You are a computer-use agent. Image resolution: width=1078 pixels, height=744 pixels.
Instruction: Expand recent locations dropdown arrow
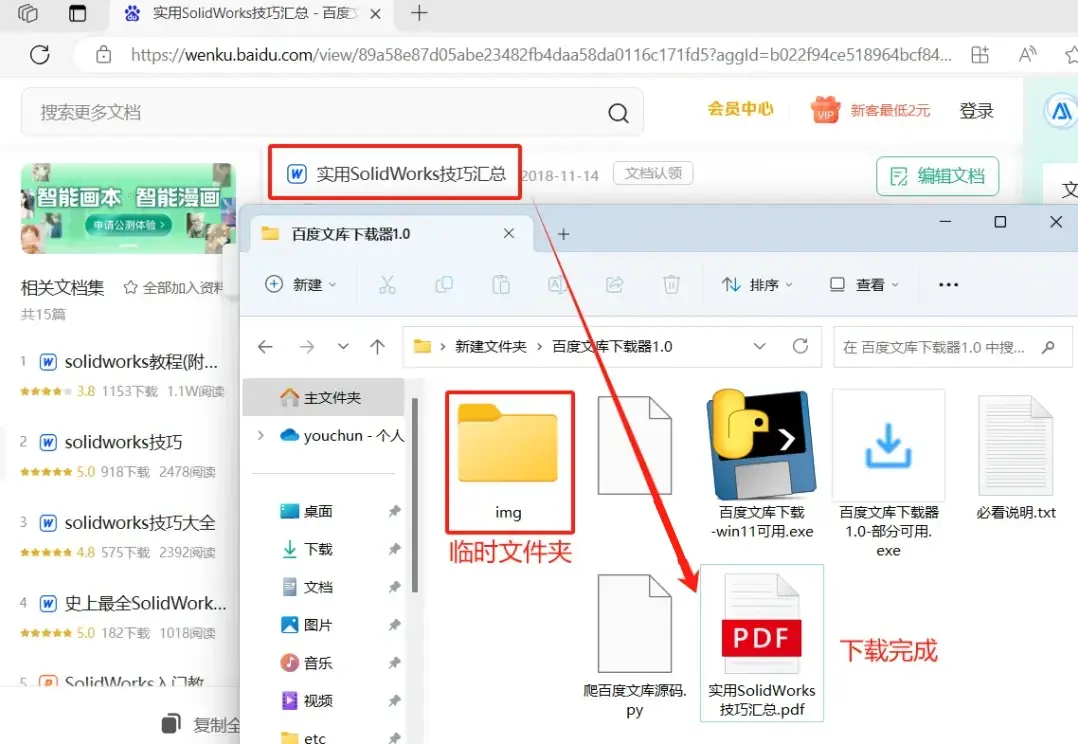point(343,347)
